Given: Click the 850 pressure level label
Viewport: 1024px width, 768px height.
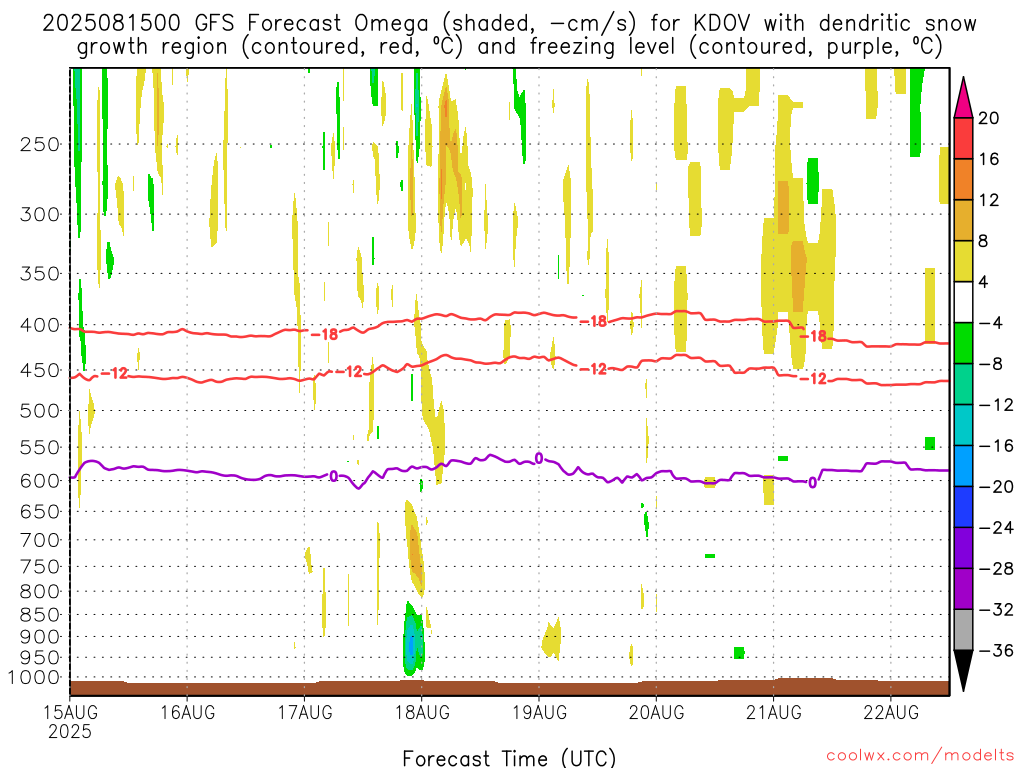Looking at the screenshot, I should (x=40, y=615).
